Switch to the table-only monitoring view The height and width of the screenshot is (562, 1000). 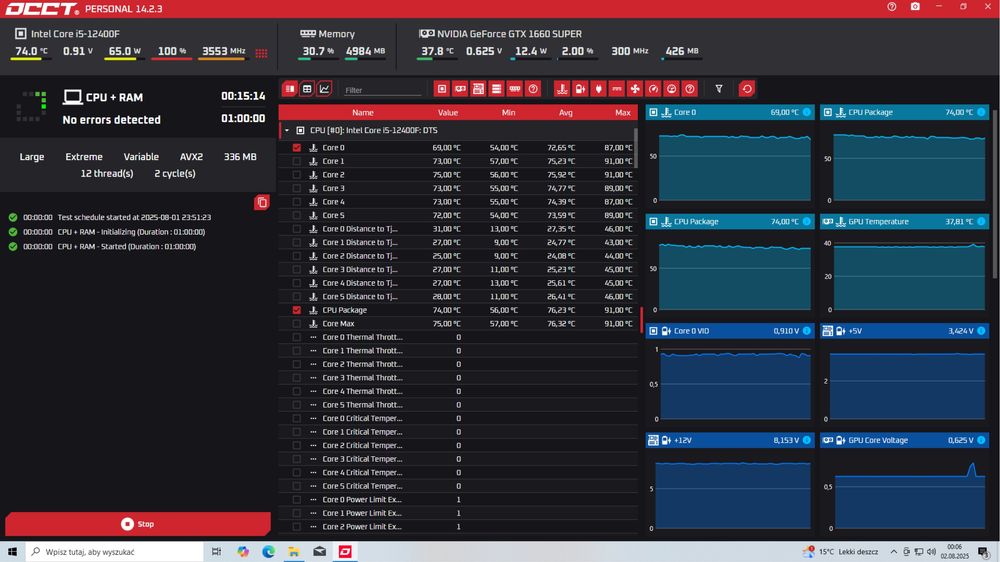(307, 89)
